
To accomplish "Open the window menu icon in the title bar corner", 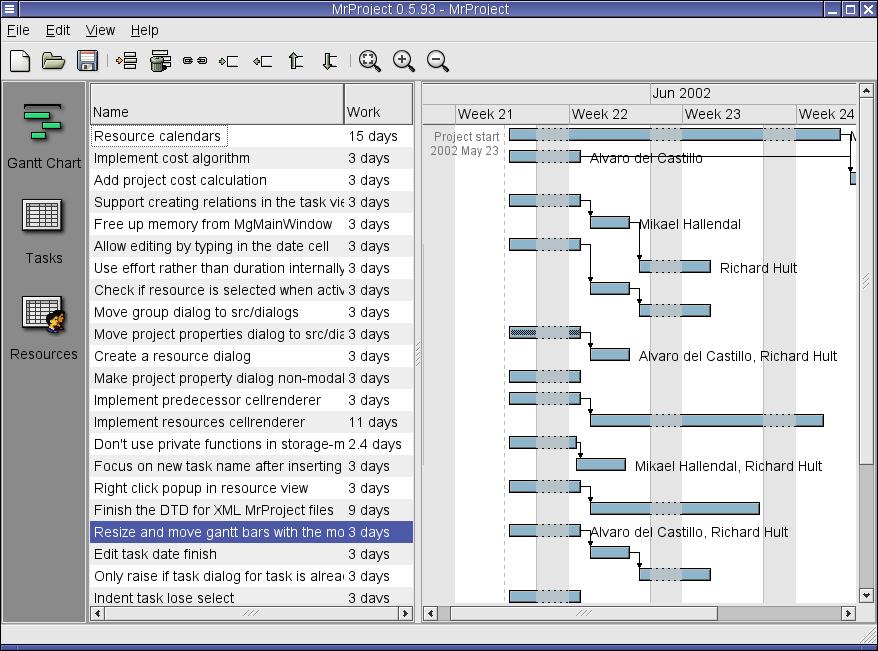I will tap(10, 9).
